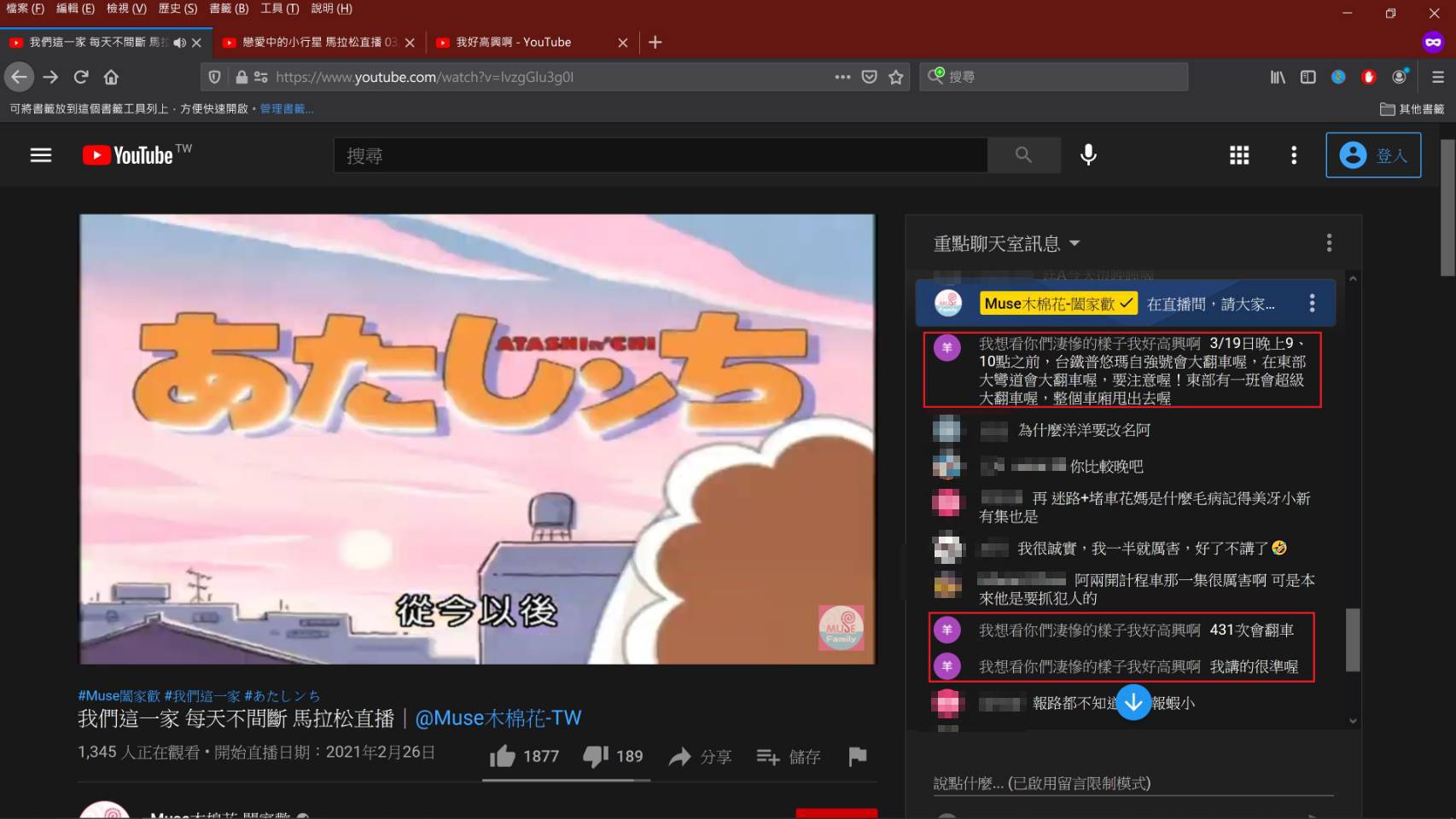Reload the current page
The width and height of the screenshot is (1456, 819).
pos(81,77)
